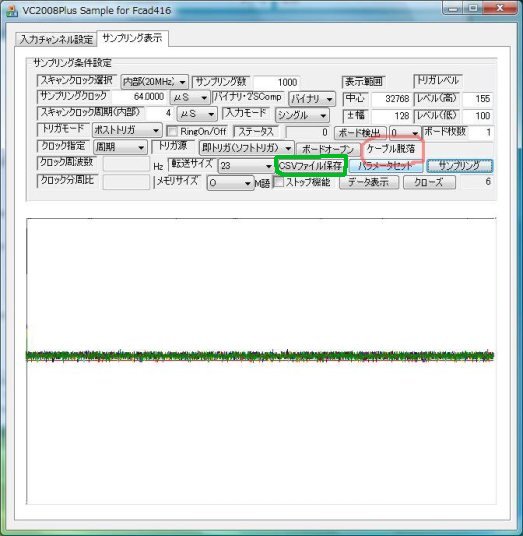The image size is (523, 536).
Task: Start acquisition with the サンプリング button
Action: tap(459, 166)
